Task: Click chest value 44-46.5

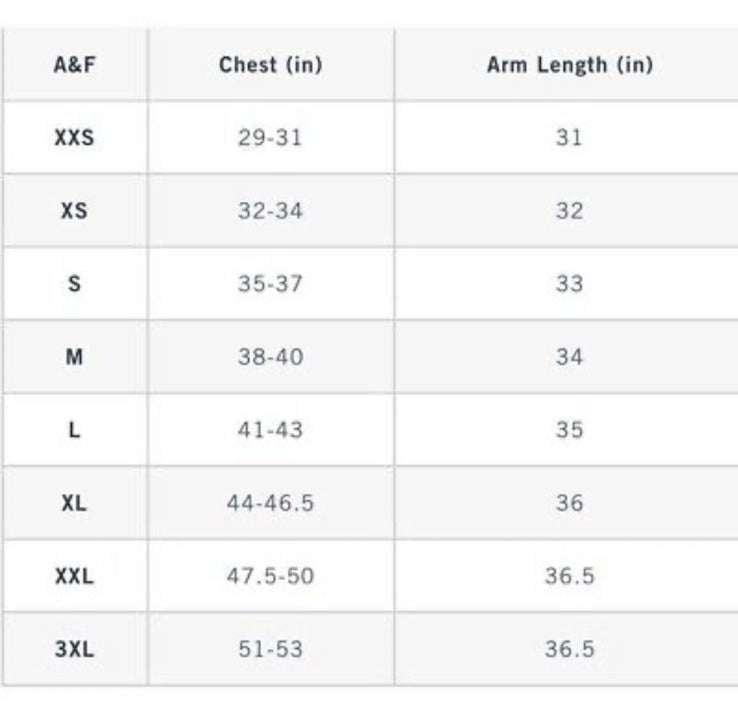Action: (x=270, y=503)
